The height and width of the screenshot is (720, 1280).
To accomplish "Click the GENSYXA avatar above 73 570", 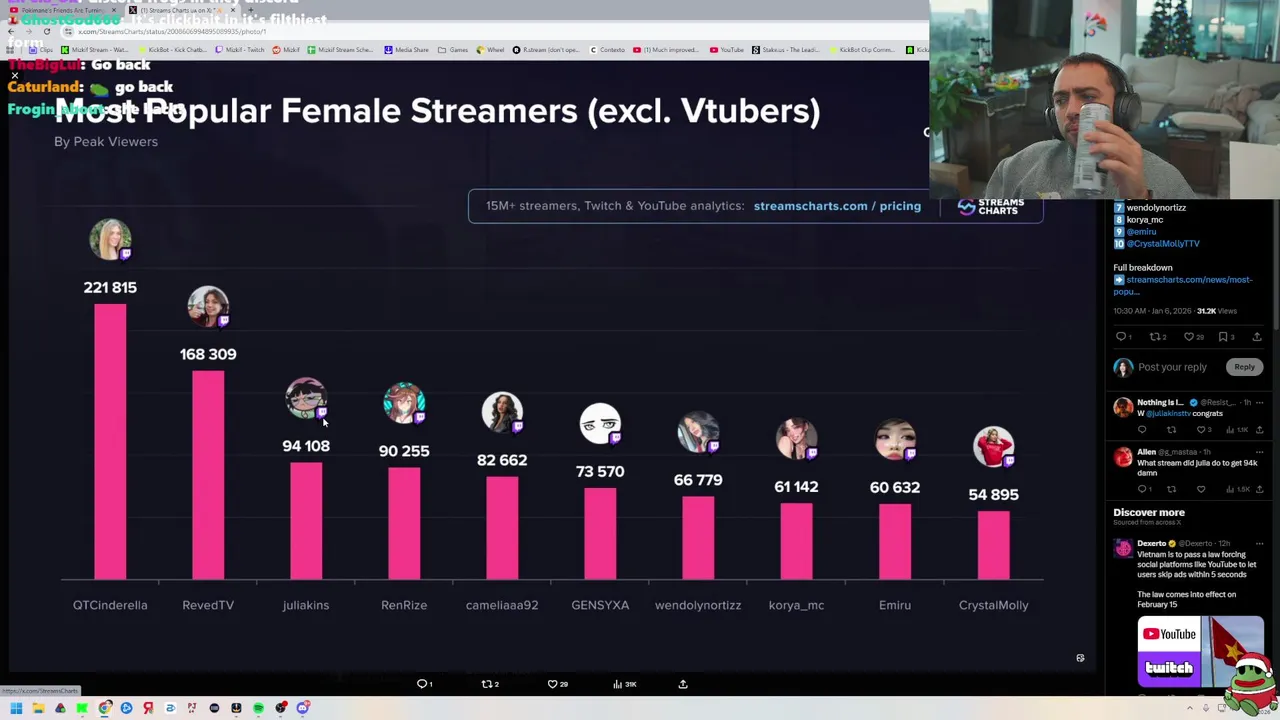I will point(600,424).
